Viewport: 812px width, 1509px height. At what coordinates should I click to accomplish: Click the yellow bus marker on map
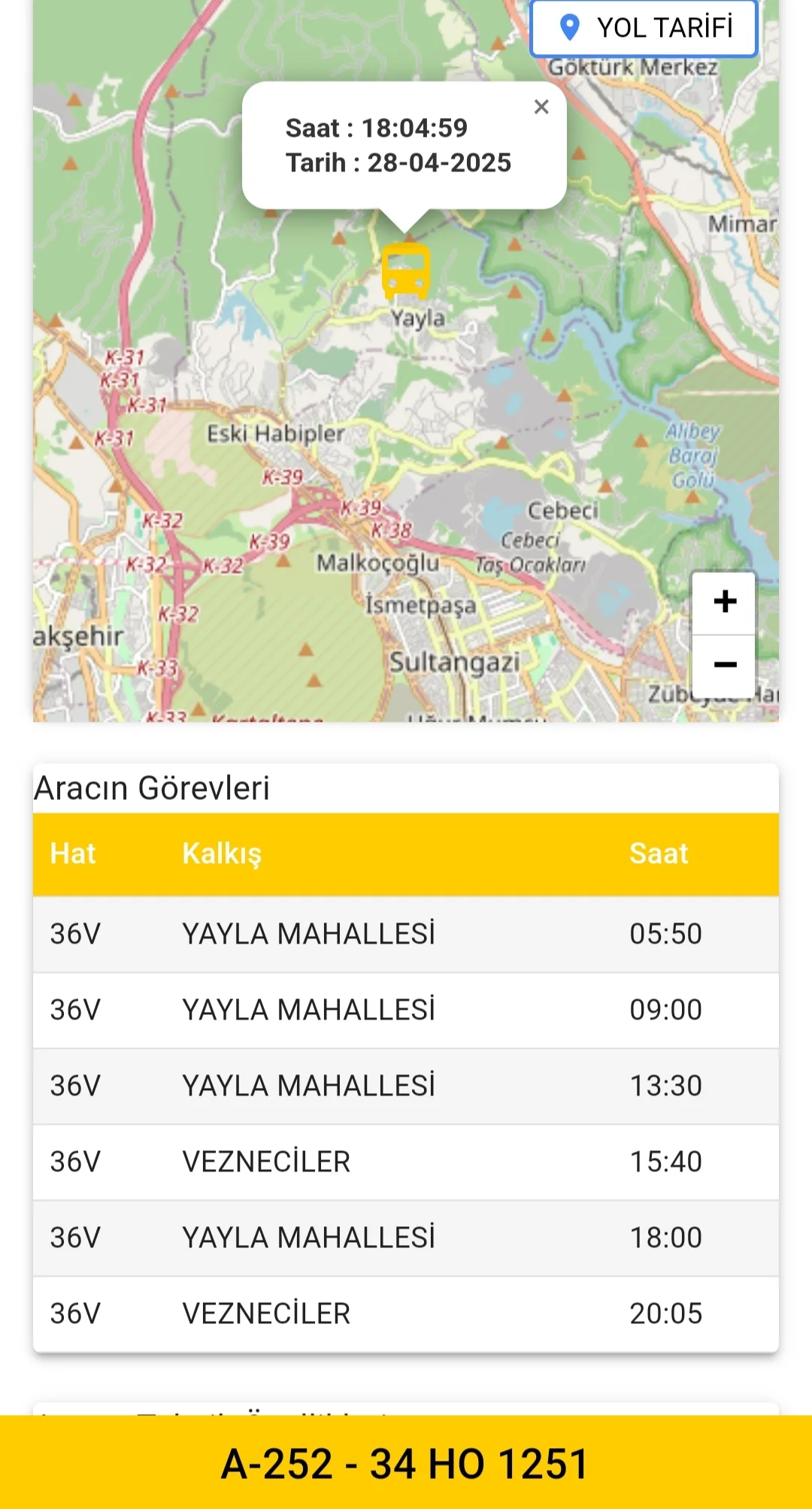click(406, 271)
